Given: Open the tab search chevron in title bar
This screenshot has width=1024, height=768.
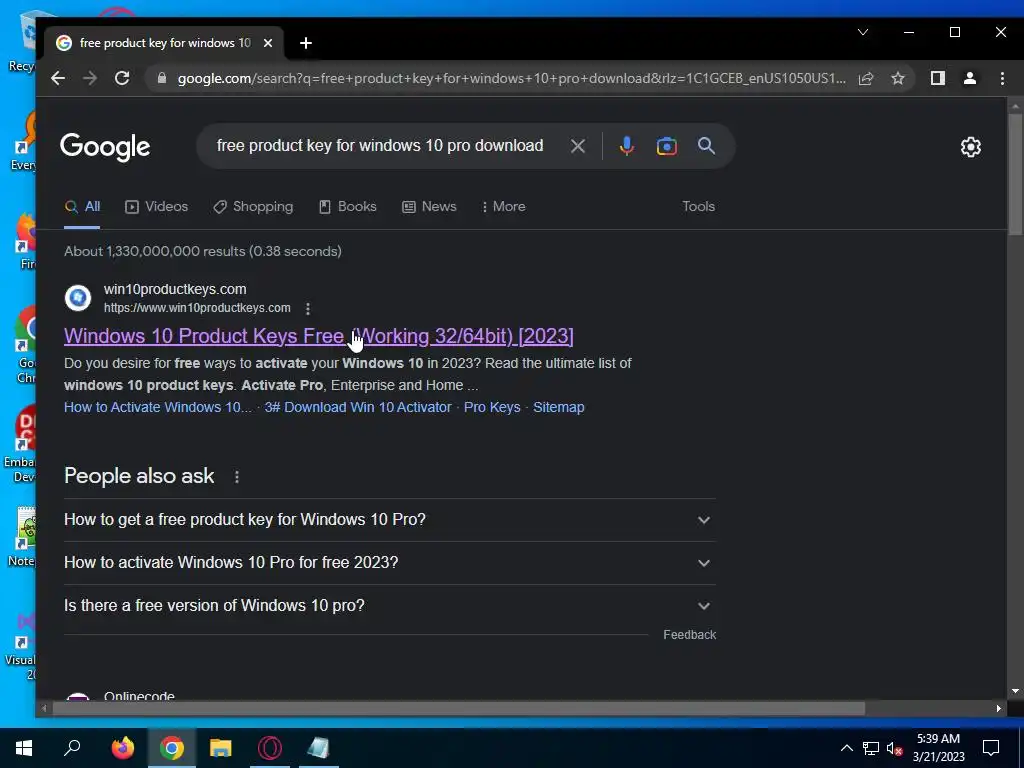Looking at the screenshot, I should coord(863,32).
